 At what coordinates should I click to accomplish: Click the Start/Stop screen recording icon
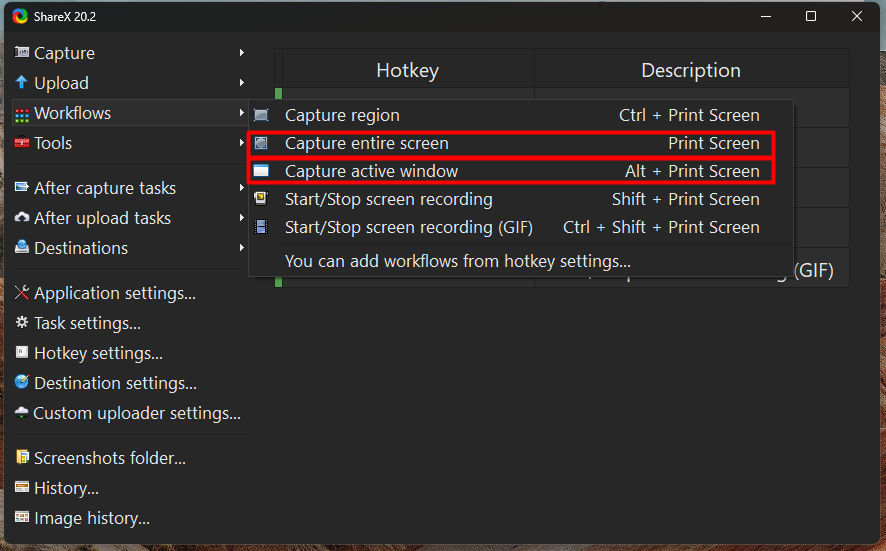pyautogui.click(x=261, y=199)
